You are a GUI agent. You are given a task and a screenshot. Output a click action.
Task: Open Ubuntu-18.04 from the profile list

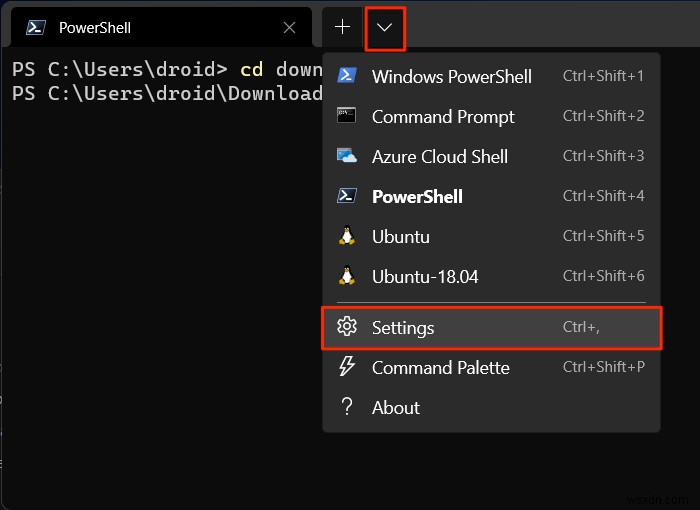[x=424, y=277]
